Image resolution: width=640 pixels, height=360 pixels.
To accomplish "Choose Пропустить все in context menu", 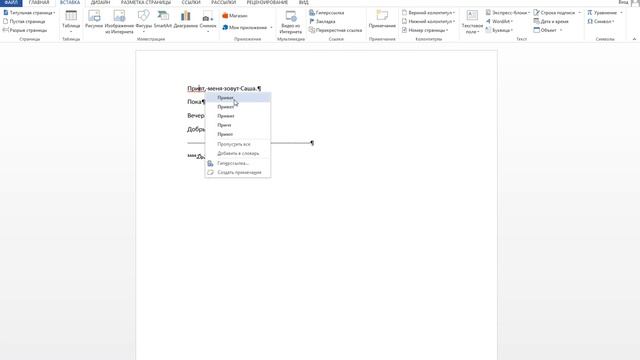I will [x=238, y=144].
